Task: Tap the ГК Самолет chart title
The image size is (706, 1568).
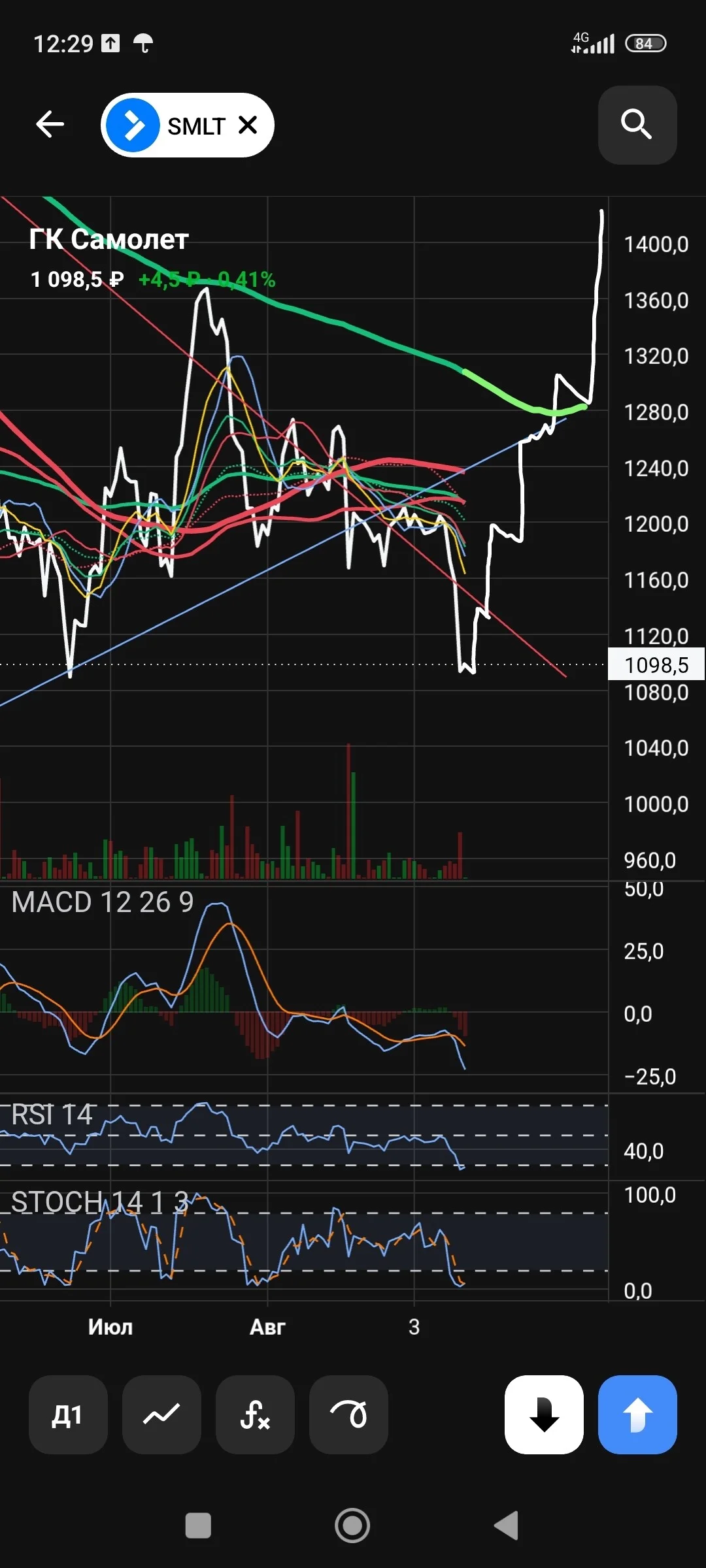Action: tap(109, 239)
